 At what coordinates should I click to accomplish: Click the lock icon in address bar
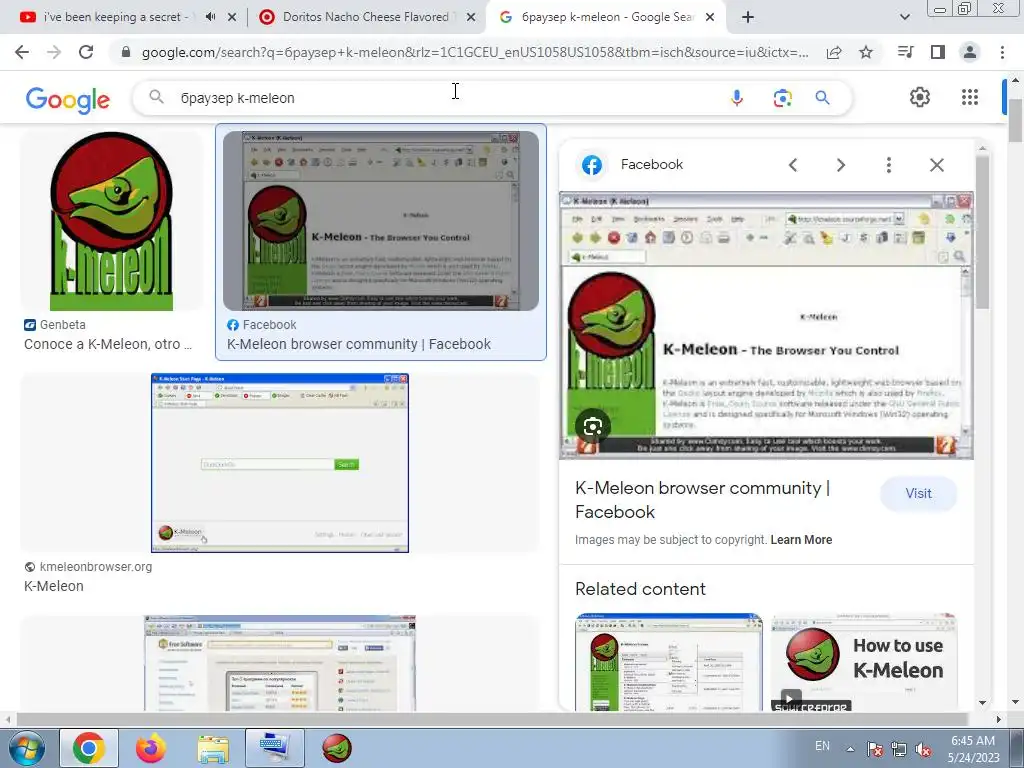coord(126,52)
